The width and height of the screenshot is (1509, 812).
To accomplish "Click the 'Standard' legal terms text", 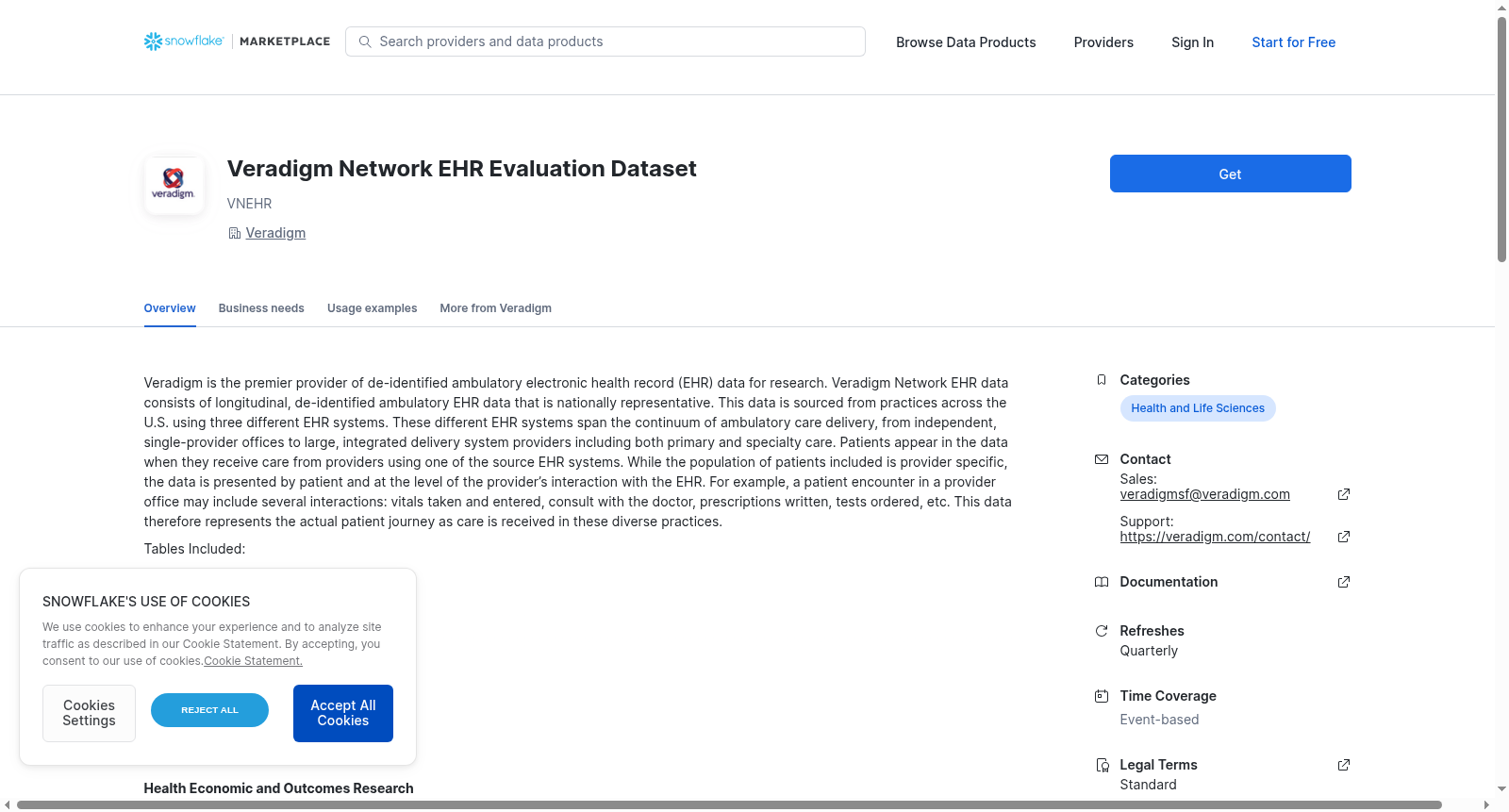I will point(1148,785).
